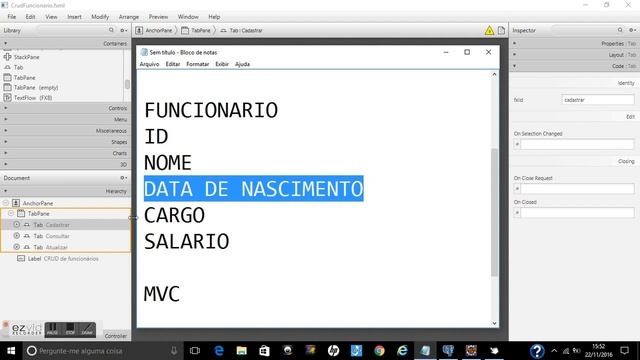Viewport: 640px width, 360px height.
Task: Expand the 3D library section
Action: (x=65, y=164)
